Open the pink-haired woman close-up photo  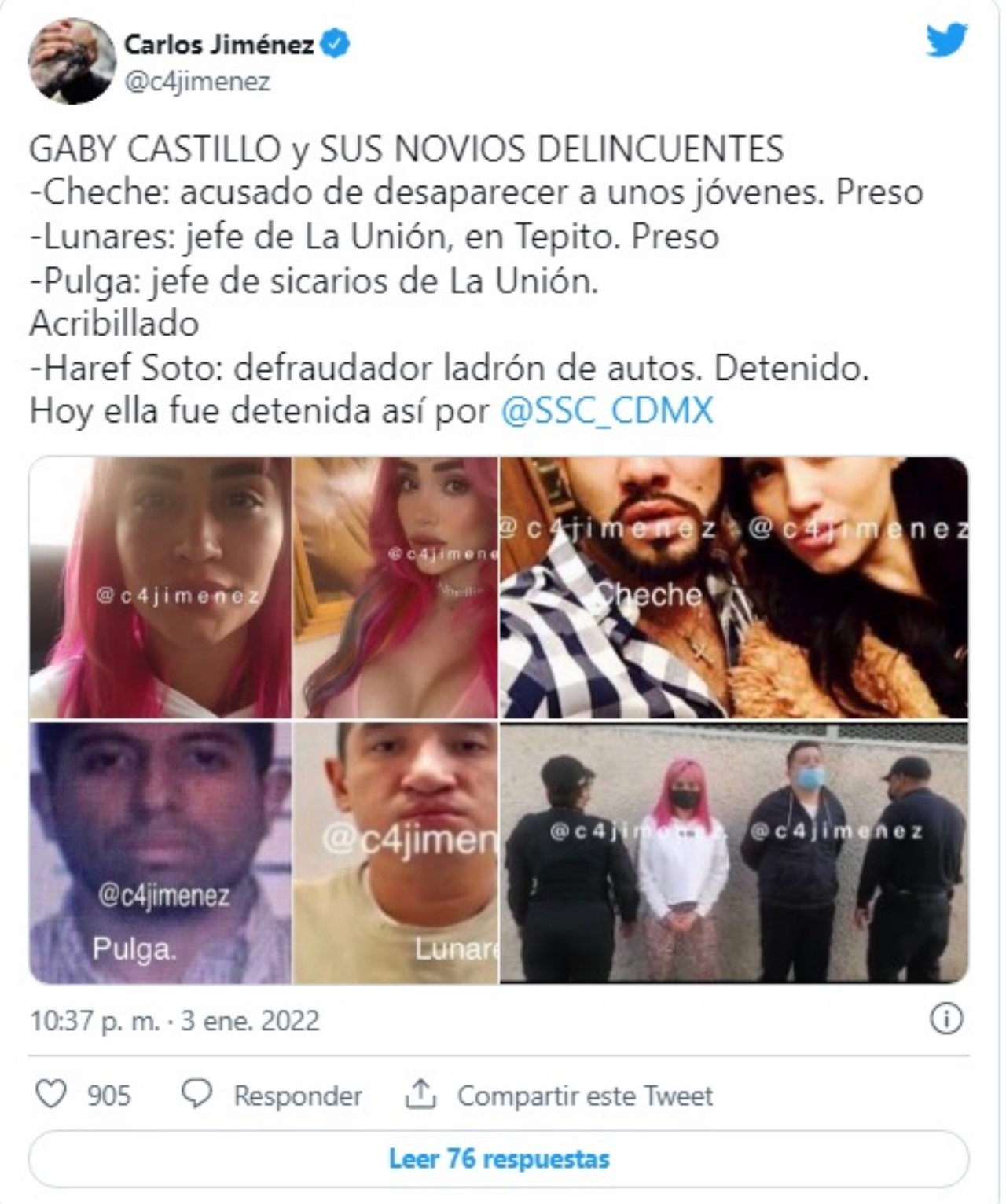160,588
